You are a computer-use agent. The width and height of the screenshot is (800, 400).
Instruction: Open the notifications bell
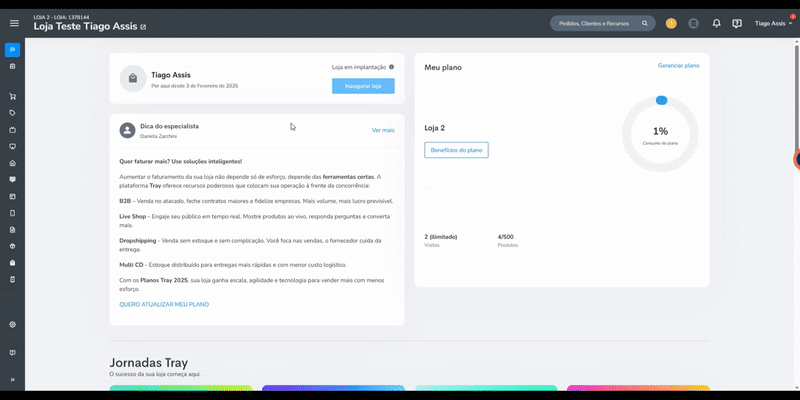click(x=716, y=23)
